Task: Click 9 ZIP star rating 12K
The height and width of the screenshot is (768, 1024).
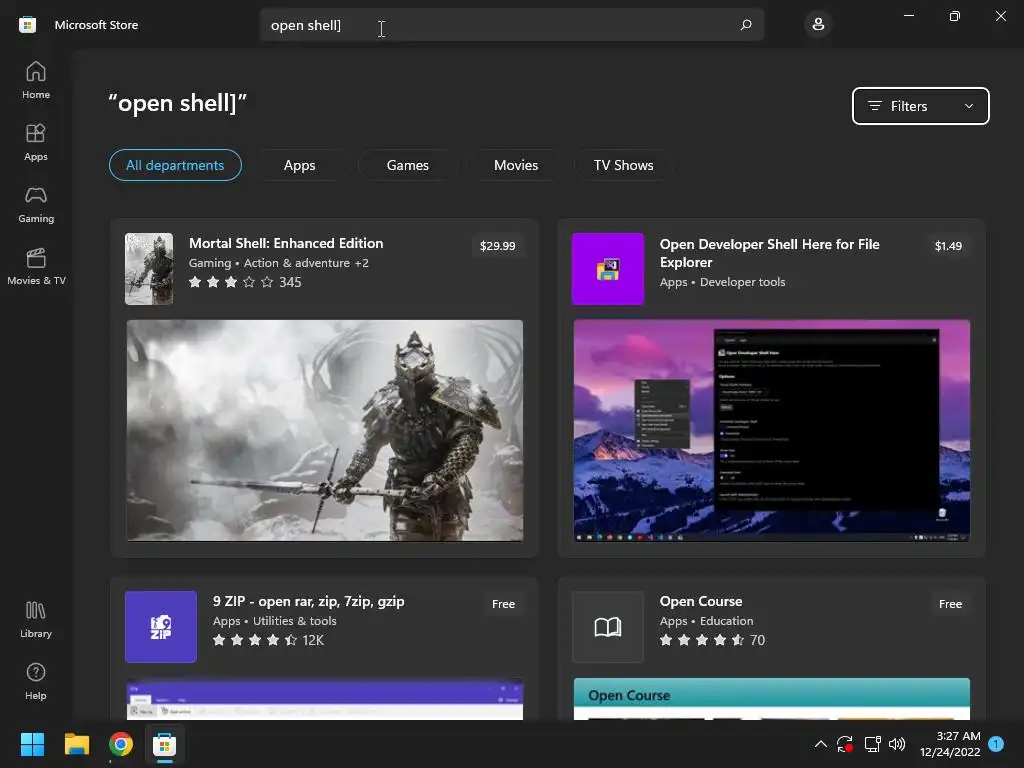Action: tap(268, 640)
